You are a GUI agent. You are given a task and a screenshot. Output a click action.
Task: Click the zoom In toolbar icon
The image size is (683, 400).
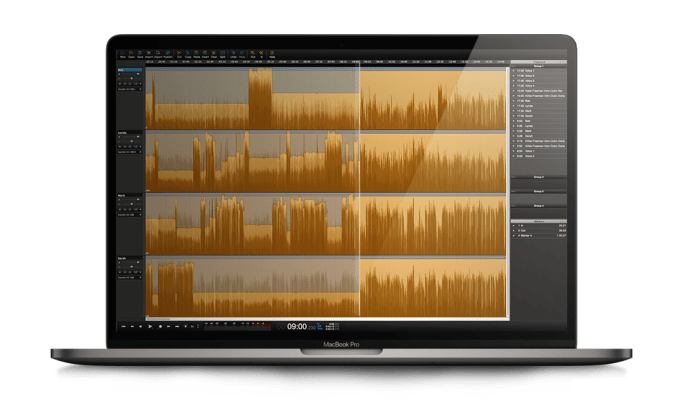(x=261, y=54)
